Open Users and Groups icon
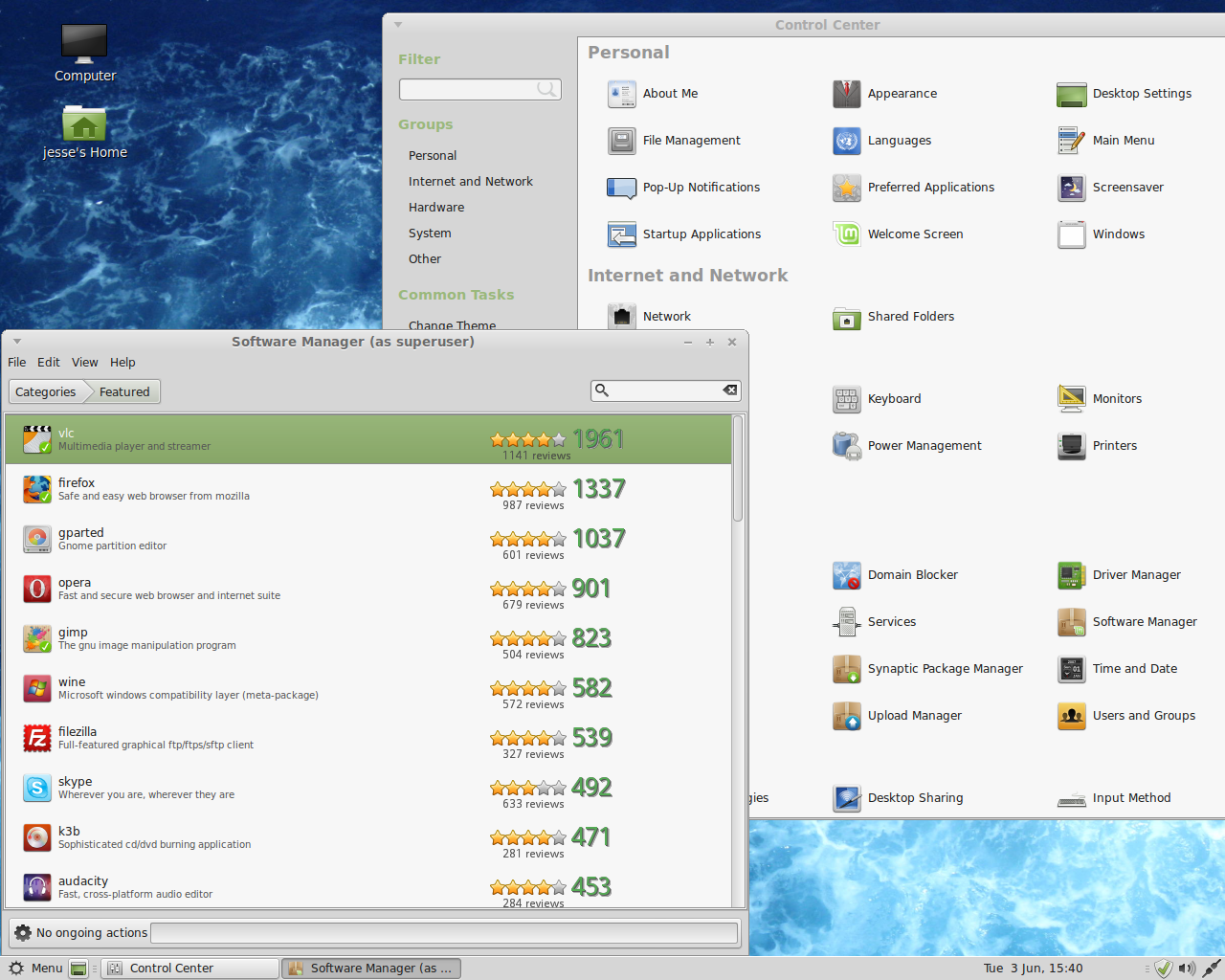 pyautogui.click(x=1072, y=716)
